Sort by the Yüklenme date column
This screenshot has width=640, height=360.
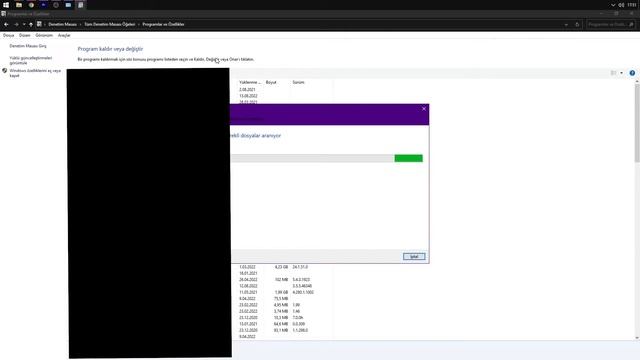[250, 82]
